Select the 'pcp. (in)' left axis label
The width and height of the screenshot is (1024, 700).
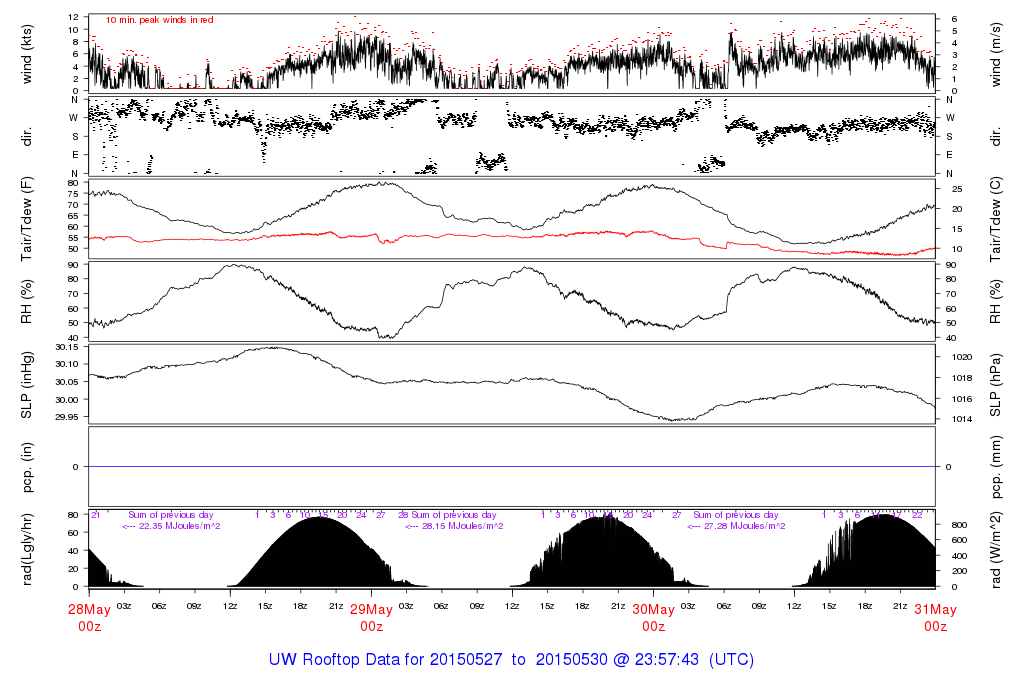(x=27, y=466)
